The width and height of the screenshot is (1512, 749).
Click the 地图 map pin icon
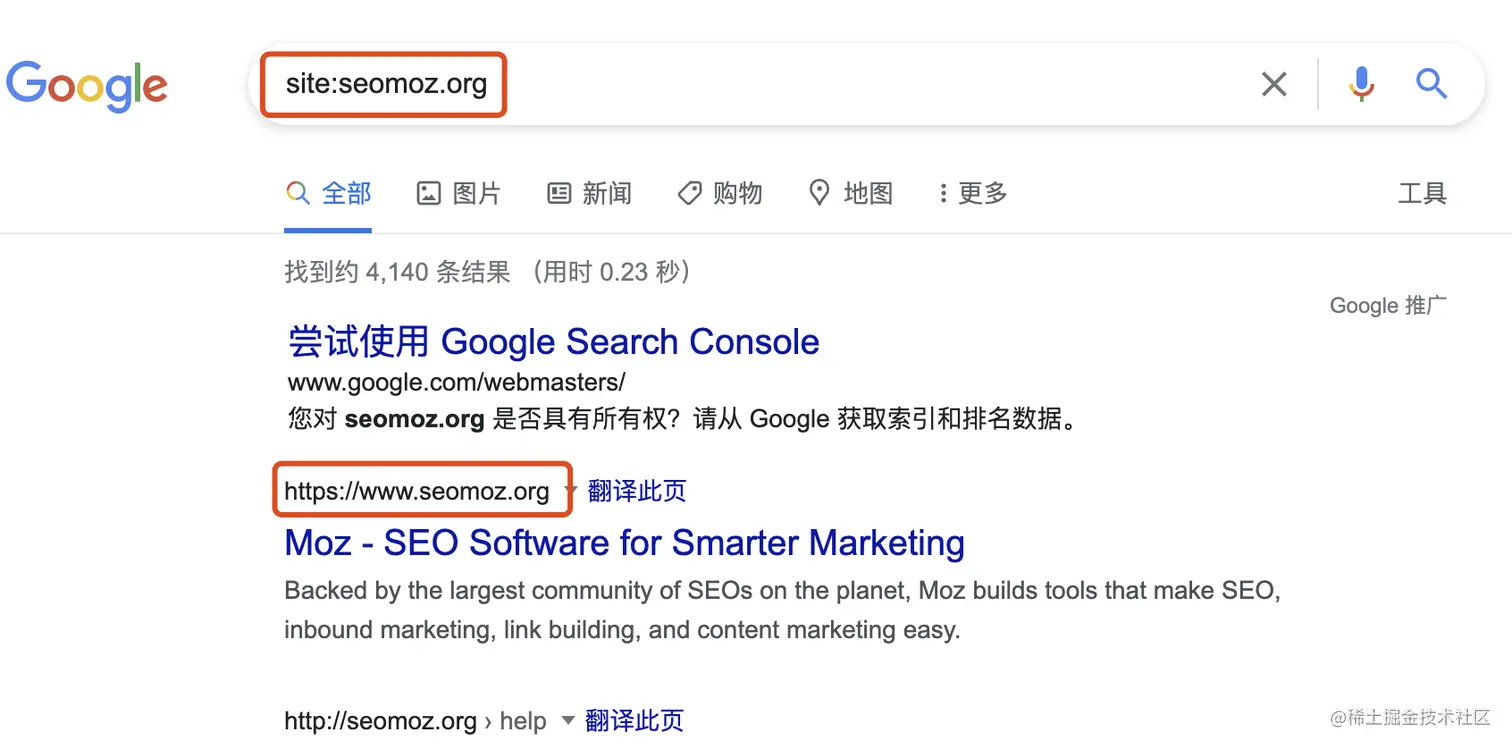click(x=819, y=193)
